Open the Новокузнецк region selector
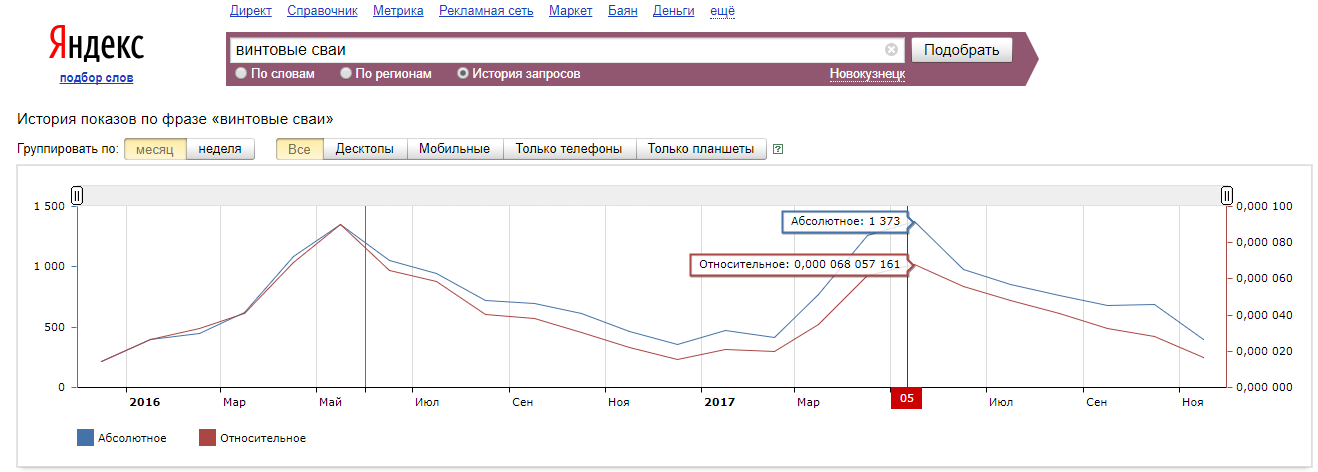Image resolution: width=1318 pixels, height=472 pixels. [867, 74]
